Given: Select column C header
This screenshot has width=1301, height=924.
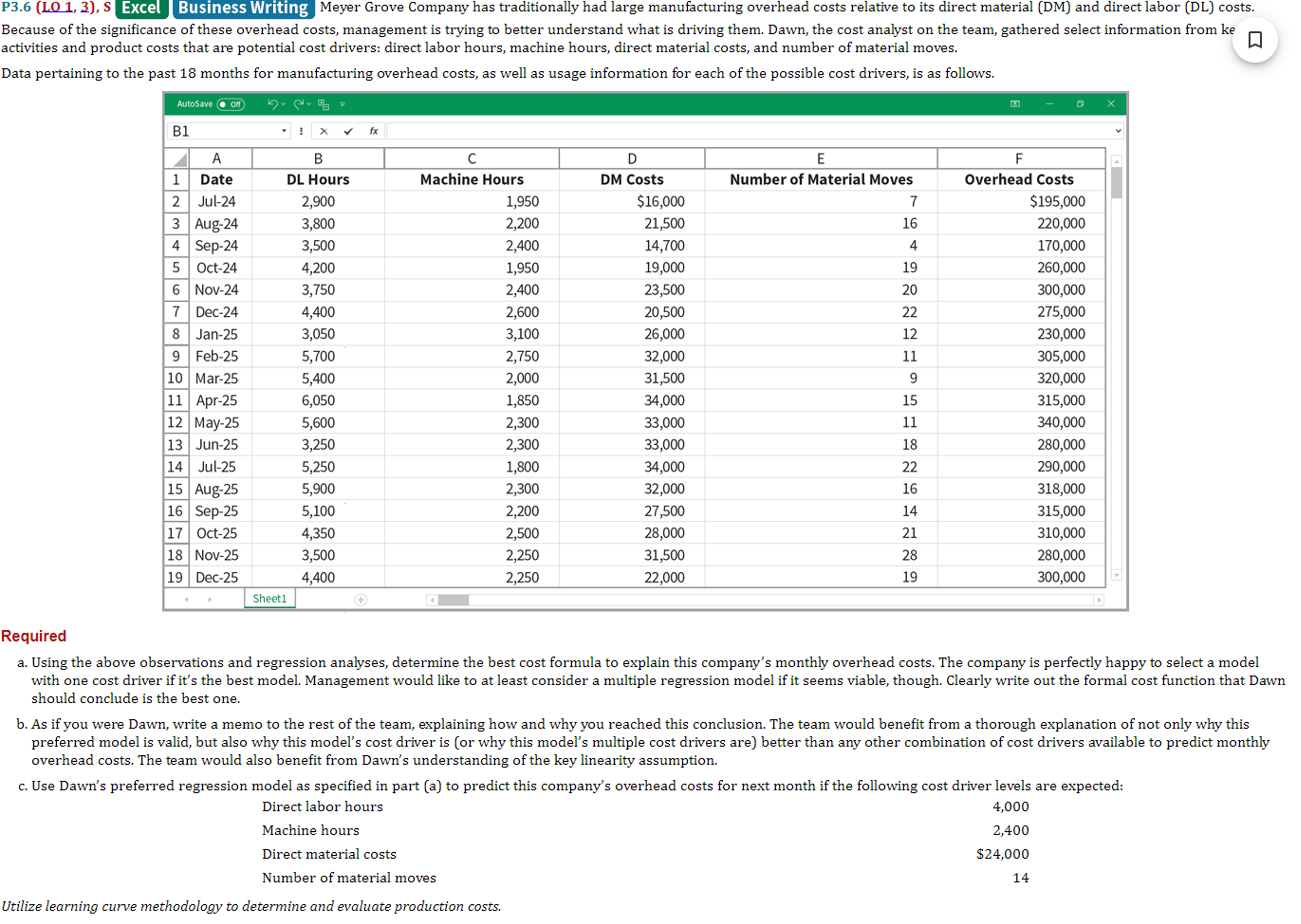Looking at the screenshot, I should (472, 159).
